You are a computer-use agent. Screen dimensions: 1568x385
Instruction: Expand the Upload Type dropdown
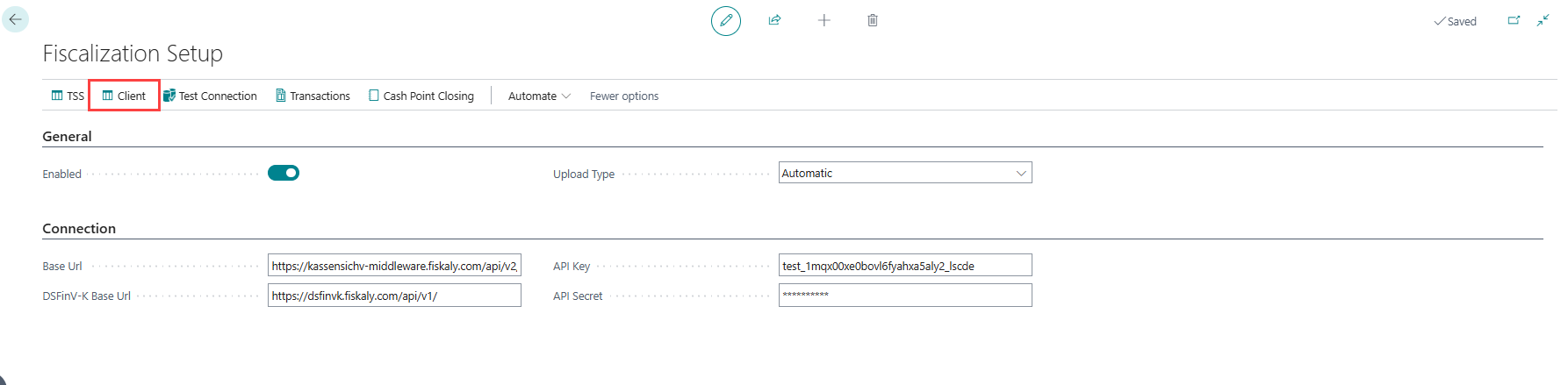pyautogui.click(x=905, y=173)
